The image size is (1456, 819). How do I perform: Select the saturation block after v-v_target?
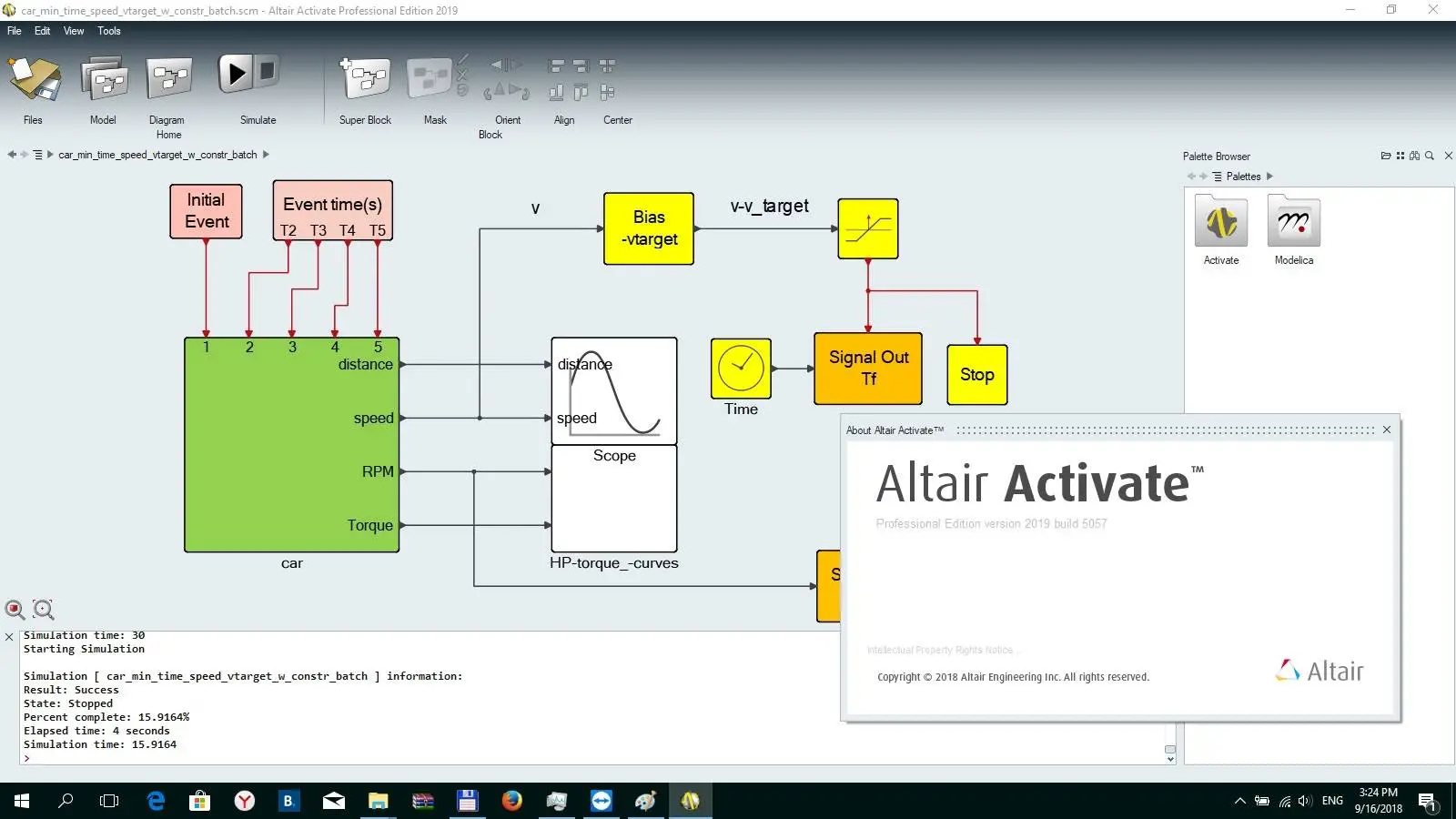(x=868, y=228)
